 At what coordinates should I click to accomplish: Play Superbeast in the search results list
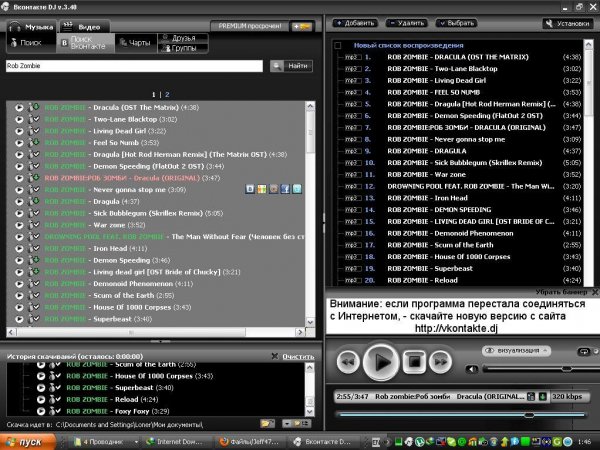pos(19,319)
